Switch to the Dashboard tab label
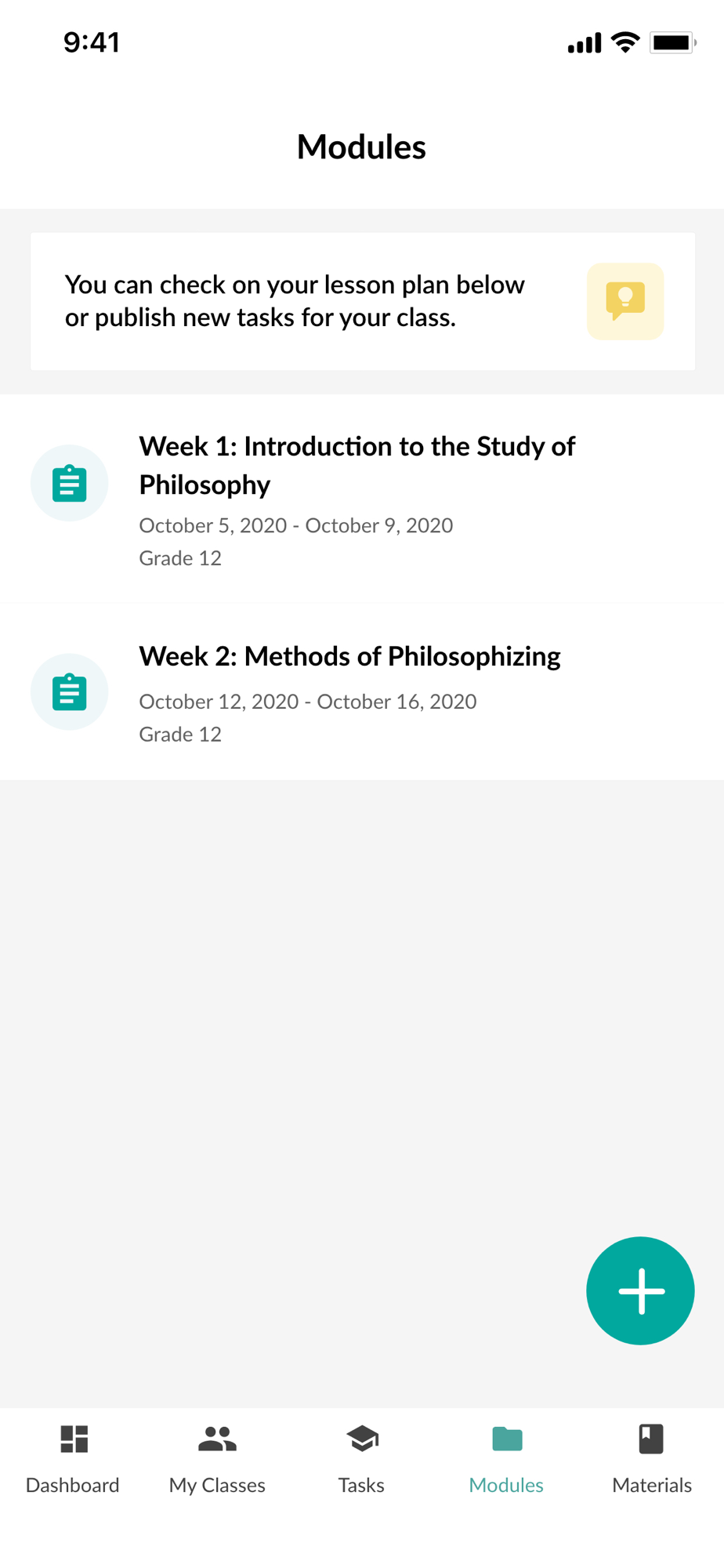 (x=72, y=1485)
